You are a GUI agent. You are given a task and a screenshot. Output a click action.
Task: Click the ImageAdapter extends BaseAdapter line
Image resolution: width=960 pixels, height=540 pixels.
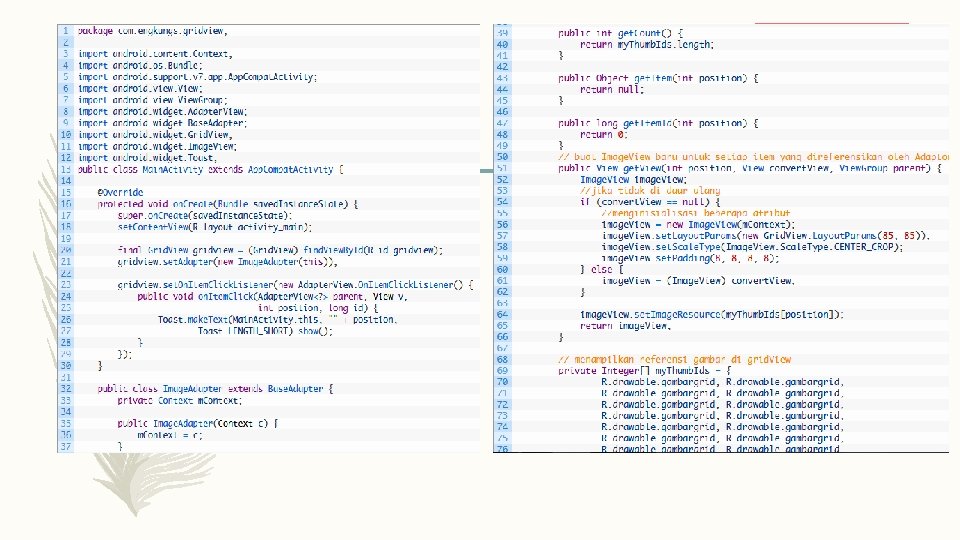point(216,389)
